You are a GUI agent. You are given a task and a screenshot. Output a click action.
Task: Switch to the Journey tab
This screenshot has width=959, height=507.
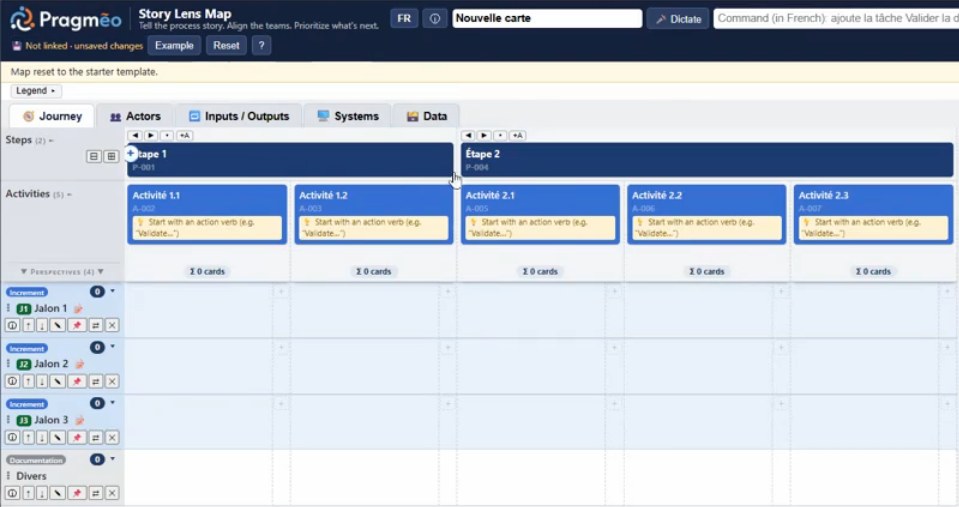coord(52,116)
